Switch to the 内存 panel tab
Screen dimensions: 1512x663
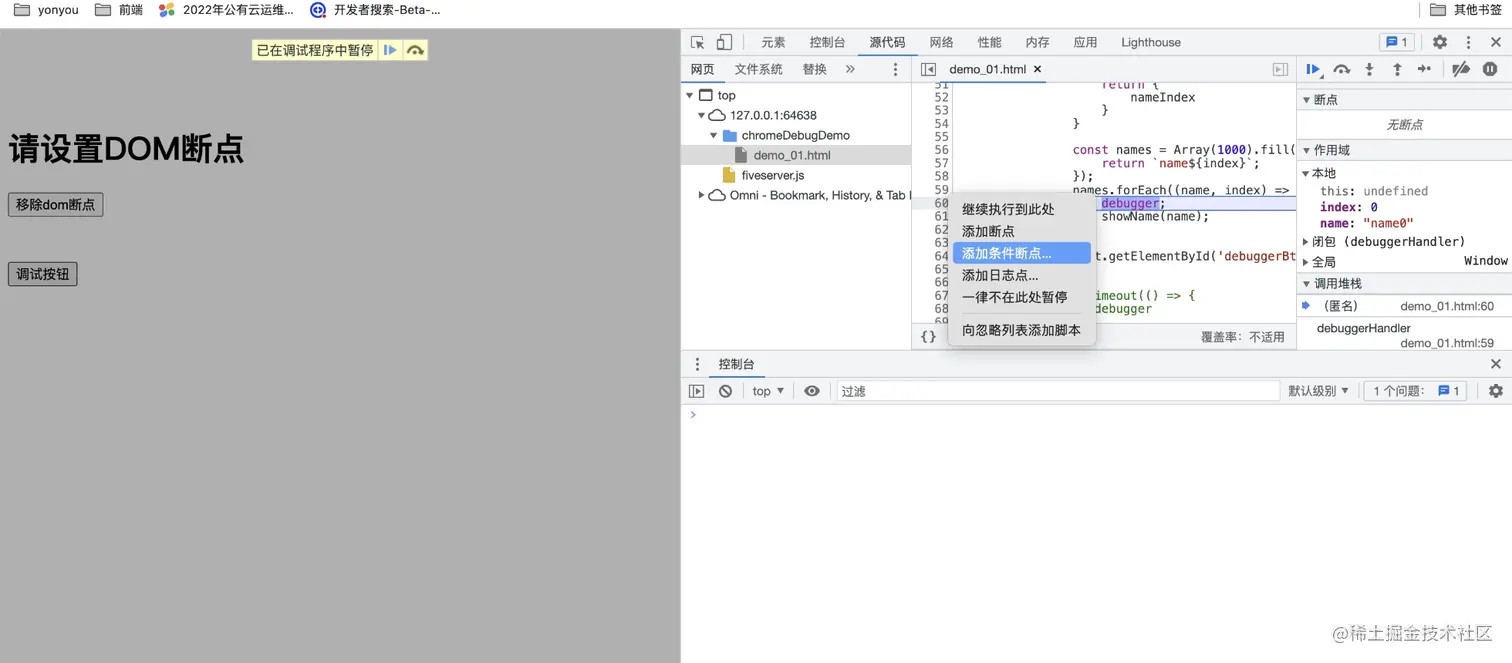1037,42
